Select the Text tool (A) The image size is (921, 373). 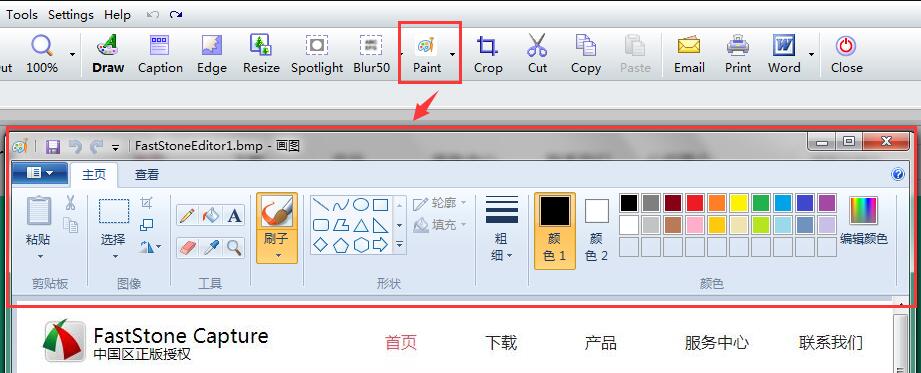point(234,216)
